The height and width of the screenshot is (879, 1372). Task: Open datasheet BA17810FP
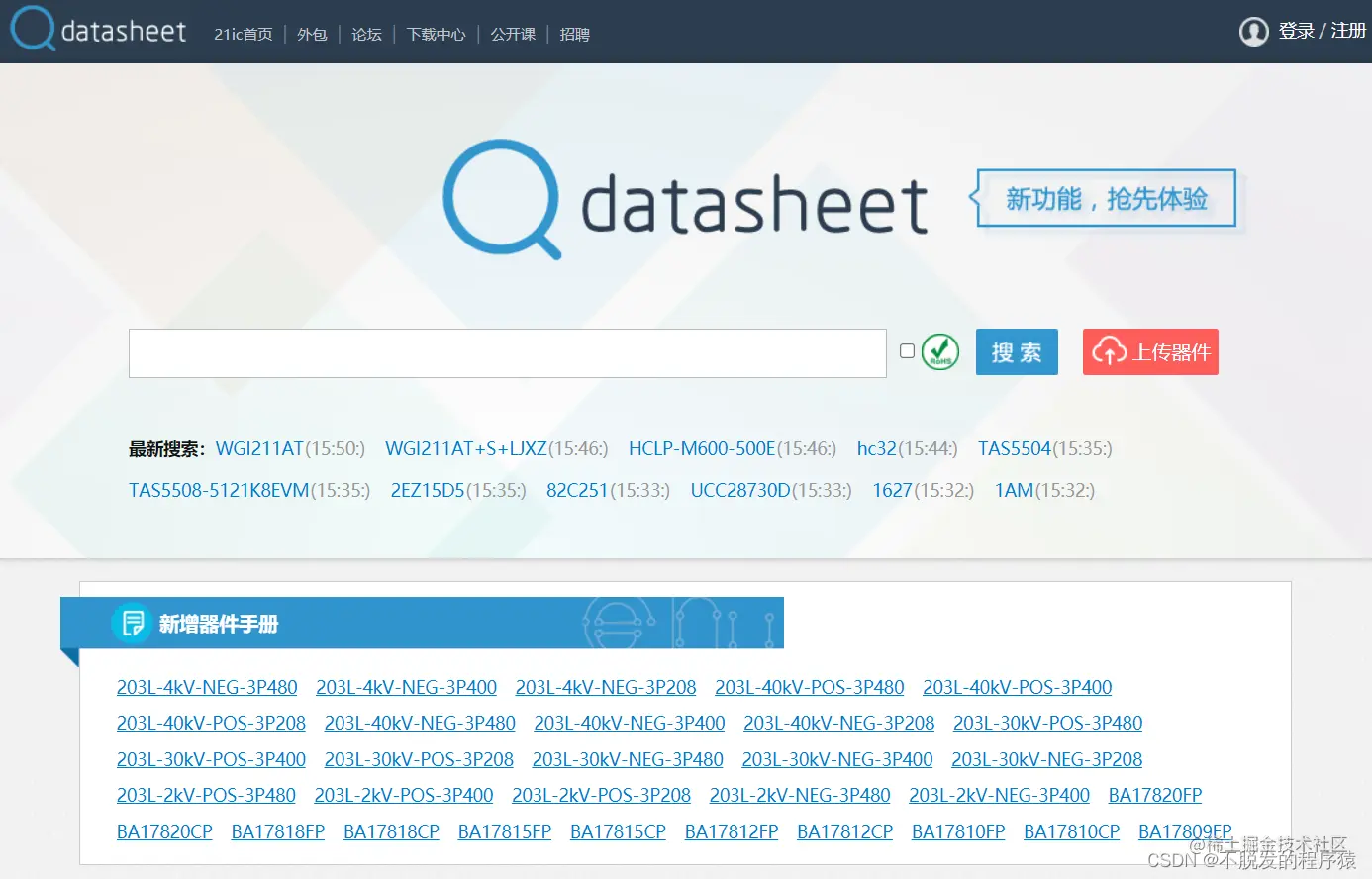[958, 831]
